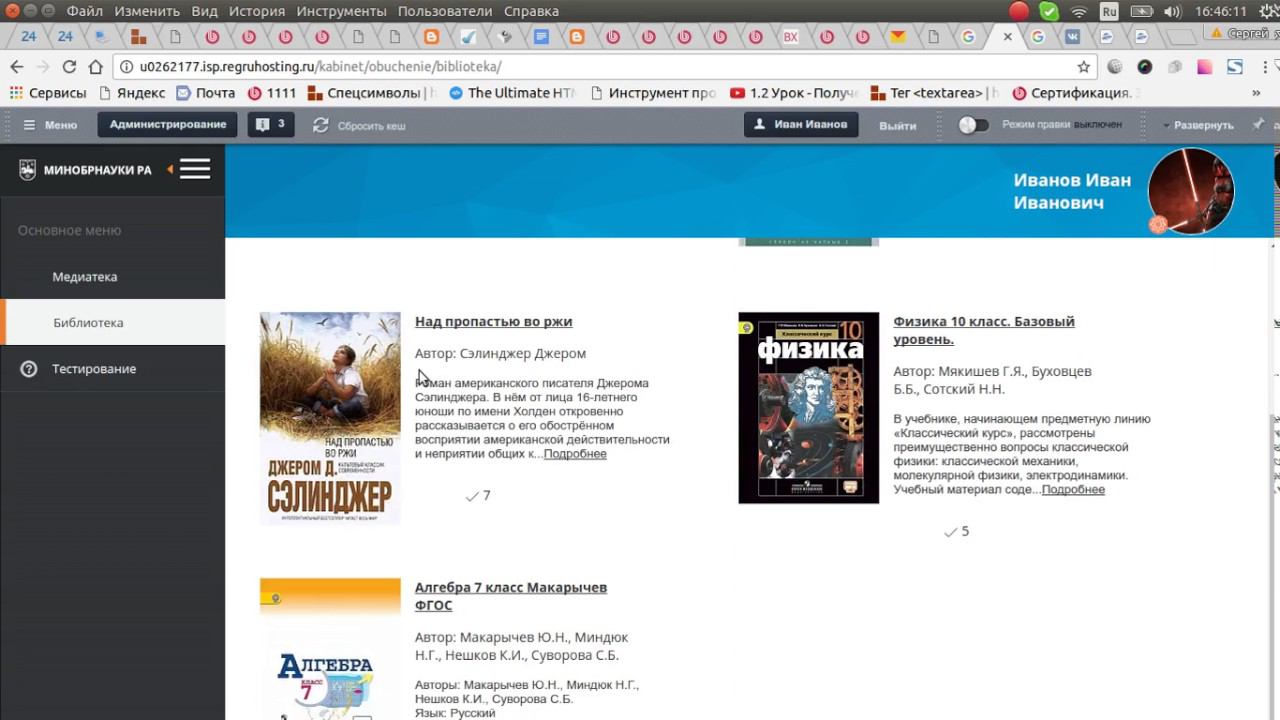Bookmark this page with the star

tap(1083, 67)
